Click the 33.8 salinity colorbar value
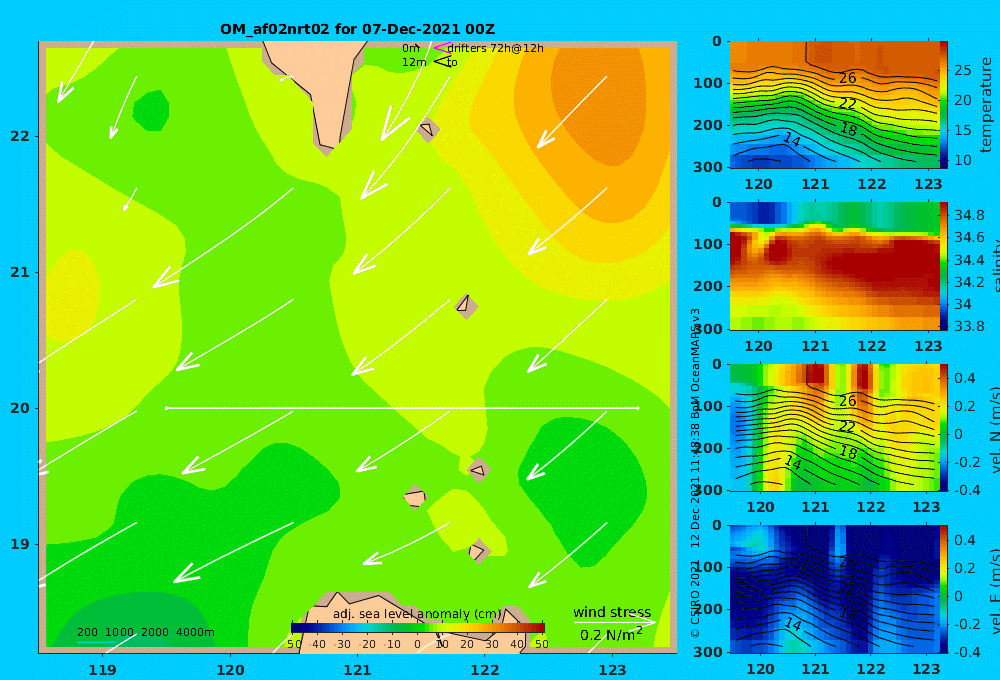 click(x=969, y=326)
